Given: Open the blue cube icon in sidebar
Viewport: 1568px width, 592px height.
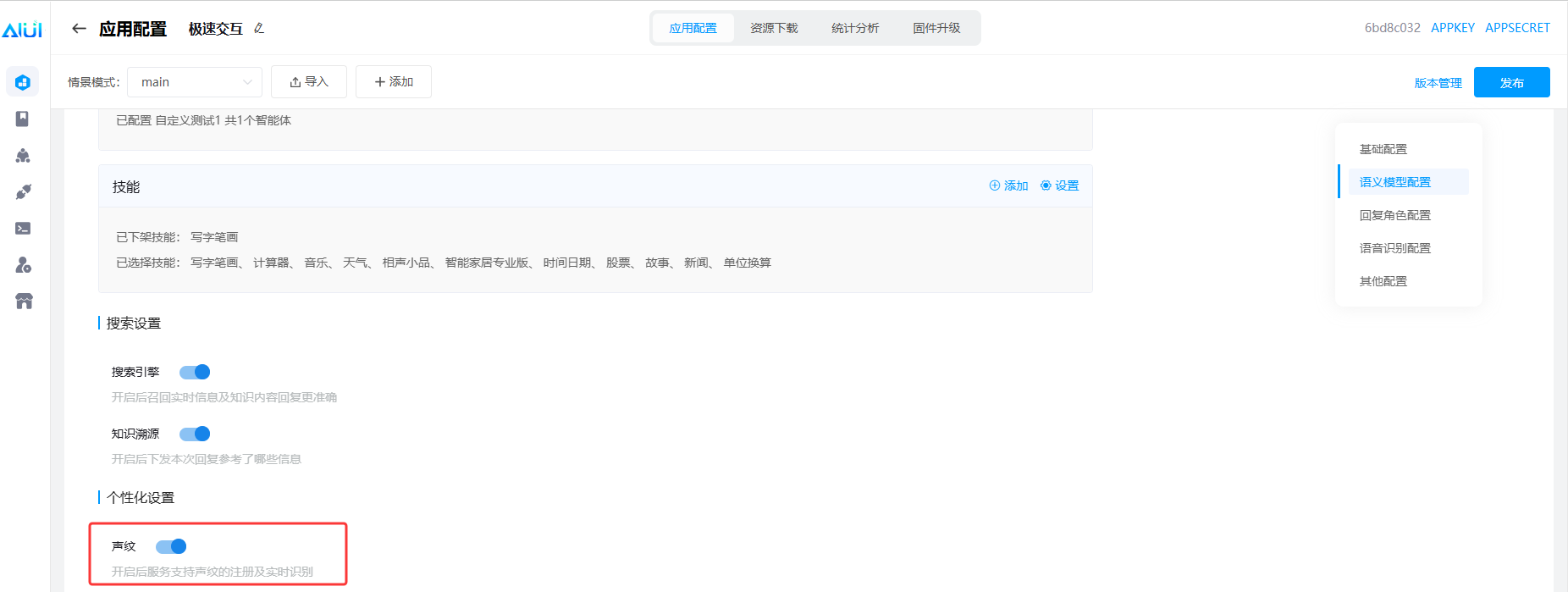Looking at the screenshot, I should (23, 82).
